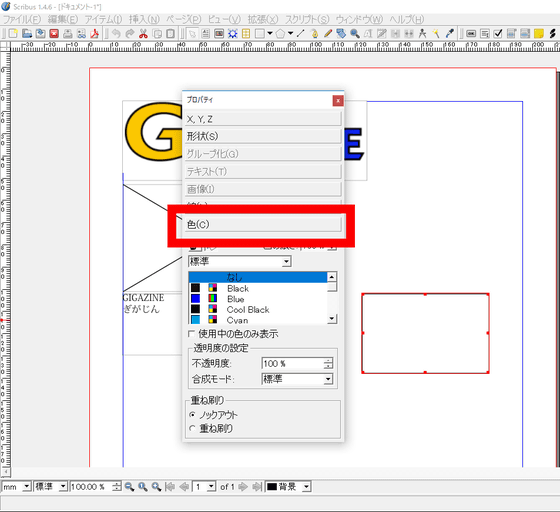Image resolution: width=560 pixels, height=512 pixels.
Task: Open shape tool dropdown arrow
Action: [x=270, y=34]
